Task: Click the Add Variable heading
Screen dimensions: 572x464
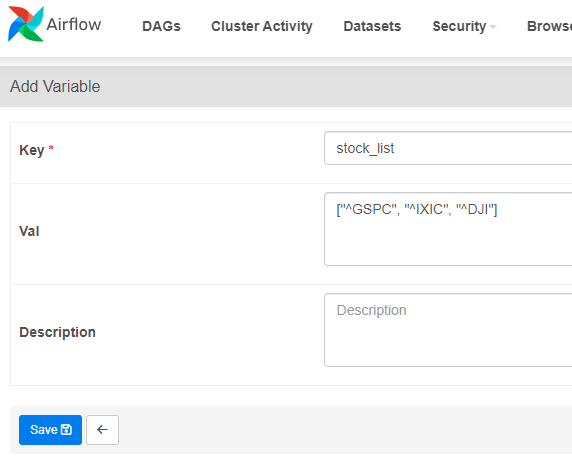Action: [55, 86]
